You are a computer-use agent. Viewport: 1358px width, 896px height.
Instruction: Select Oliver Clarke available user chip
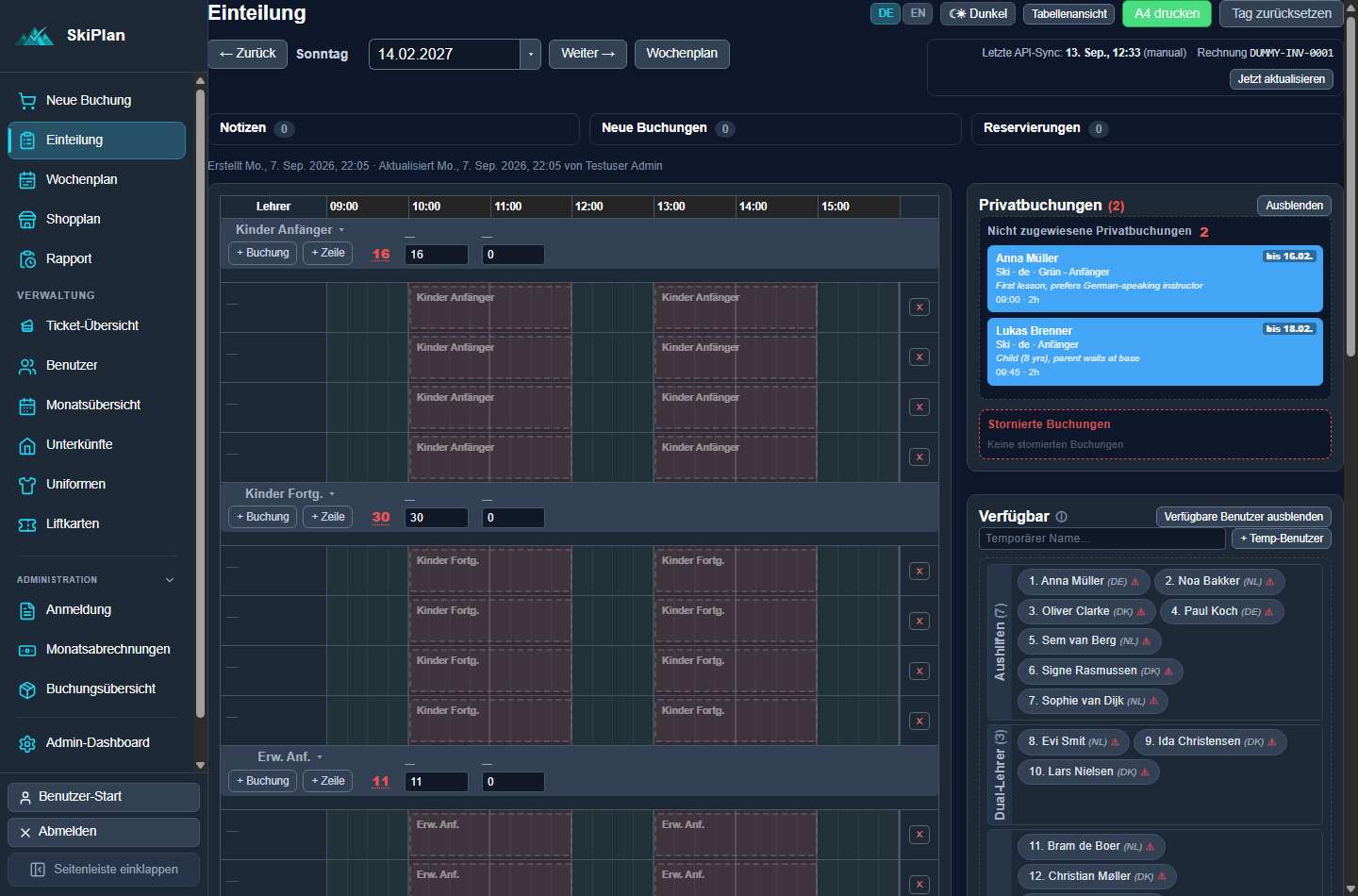tap(1086, 611)
